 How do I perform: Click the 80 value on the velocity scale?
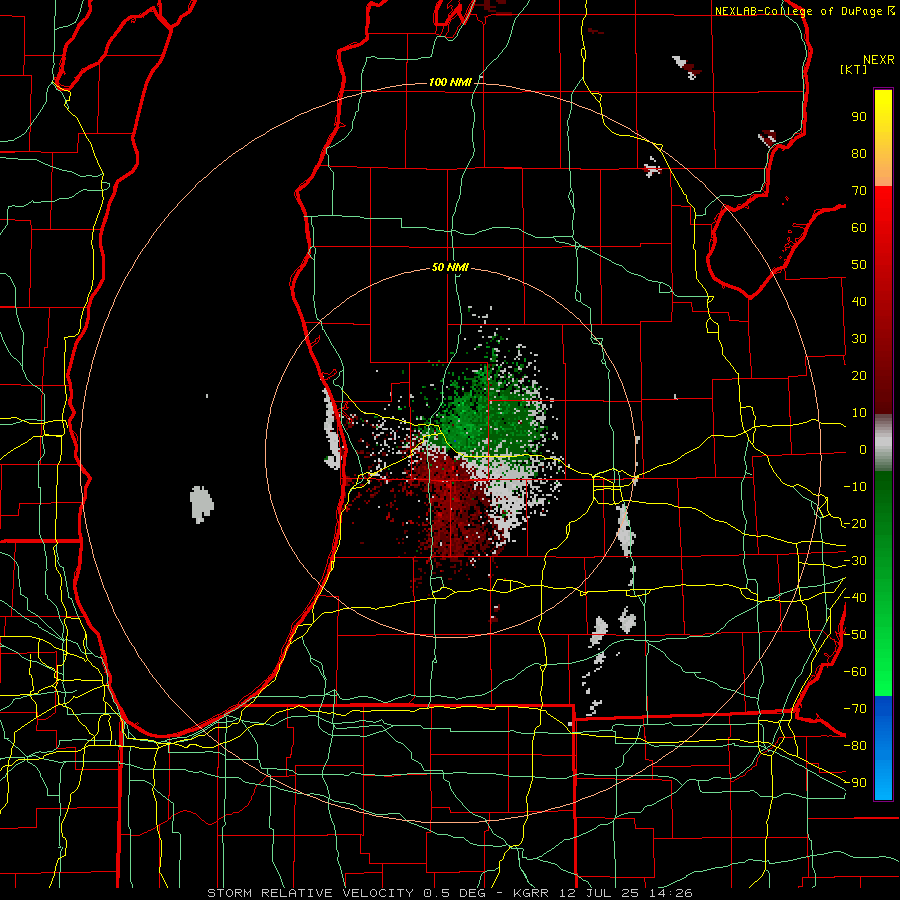[x=859, y=154]
